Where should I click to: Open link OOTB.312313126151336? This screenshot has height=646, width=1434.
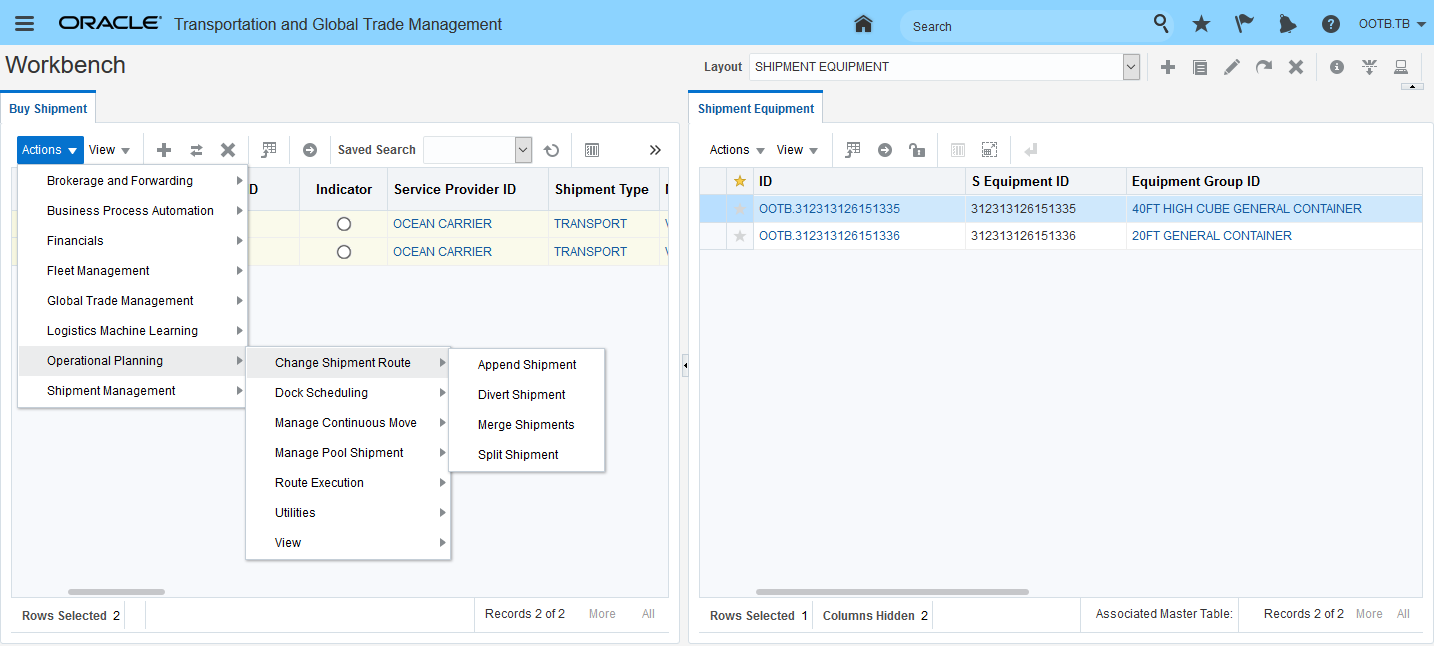tap(829, 236)
